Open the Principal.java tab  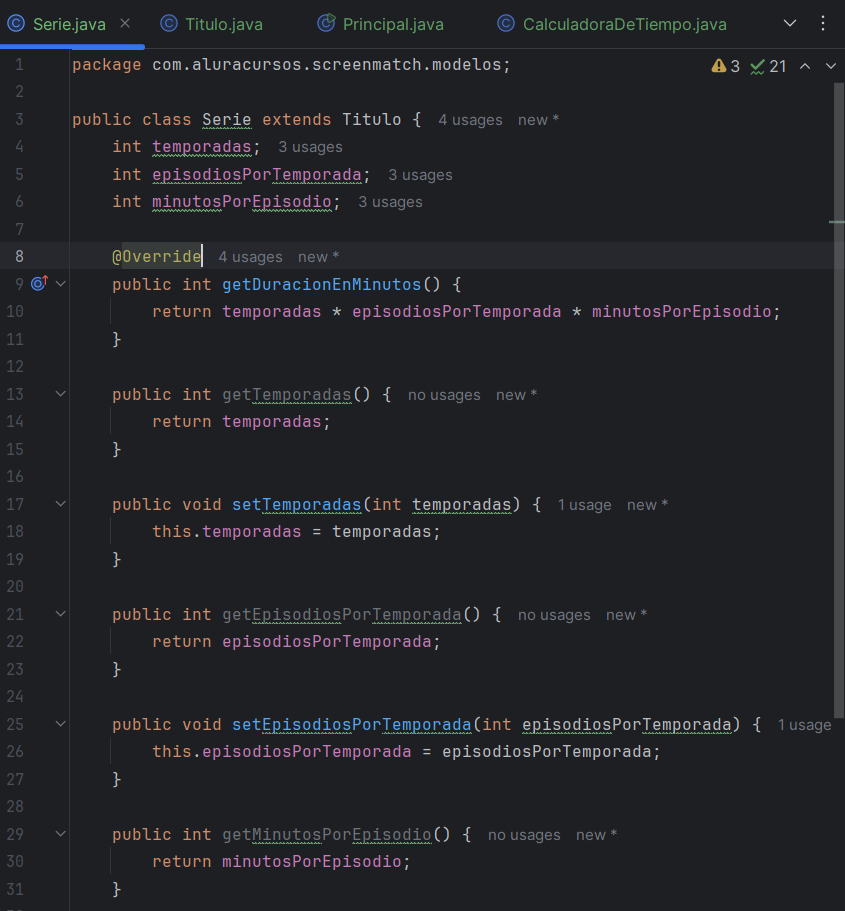pyautogui.click(x=393, y=24)
